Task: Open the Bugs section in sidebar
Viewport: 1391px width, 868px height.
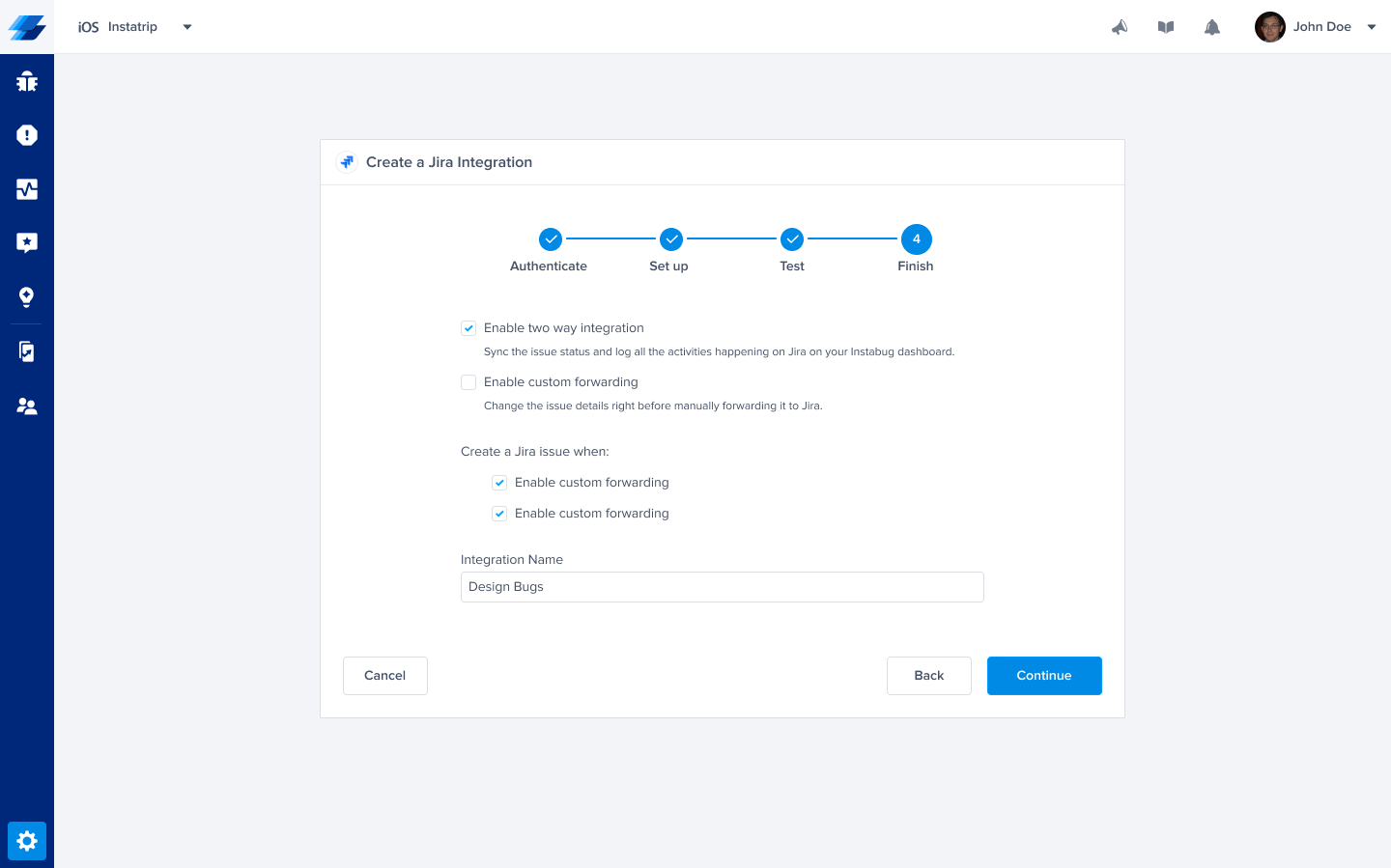Action: click(27, 81)
